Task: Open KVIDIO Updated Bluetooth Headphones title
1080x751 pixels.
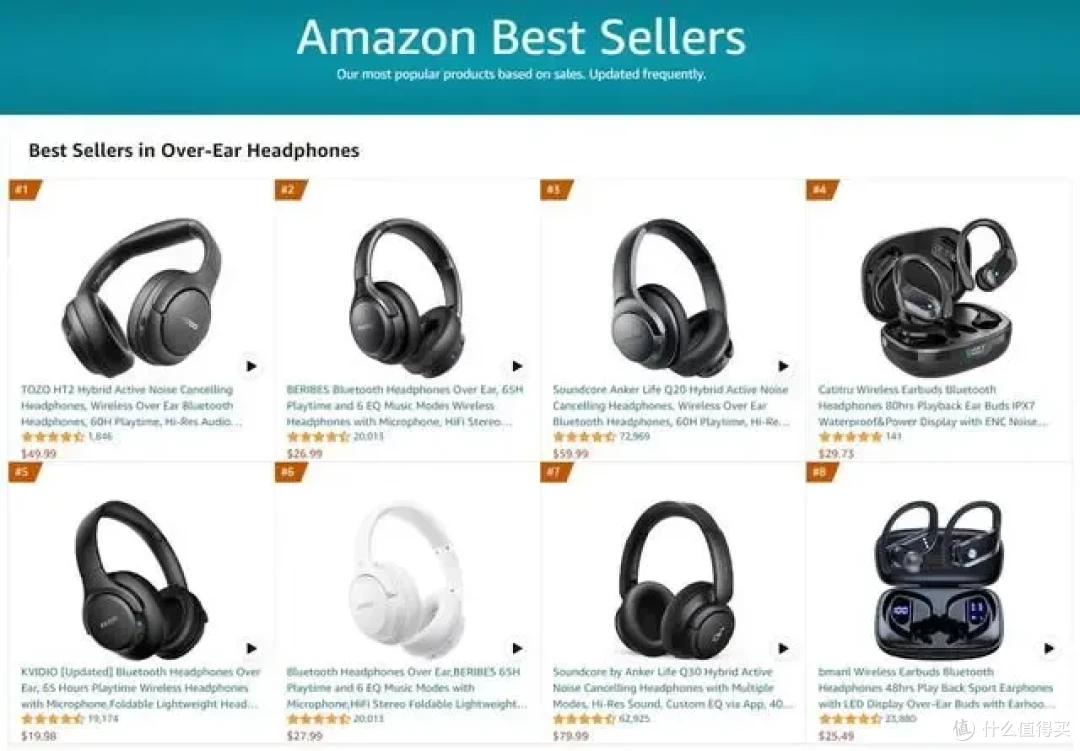Action: coord(141,688)
